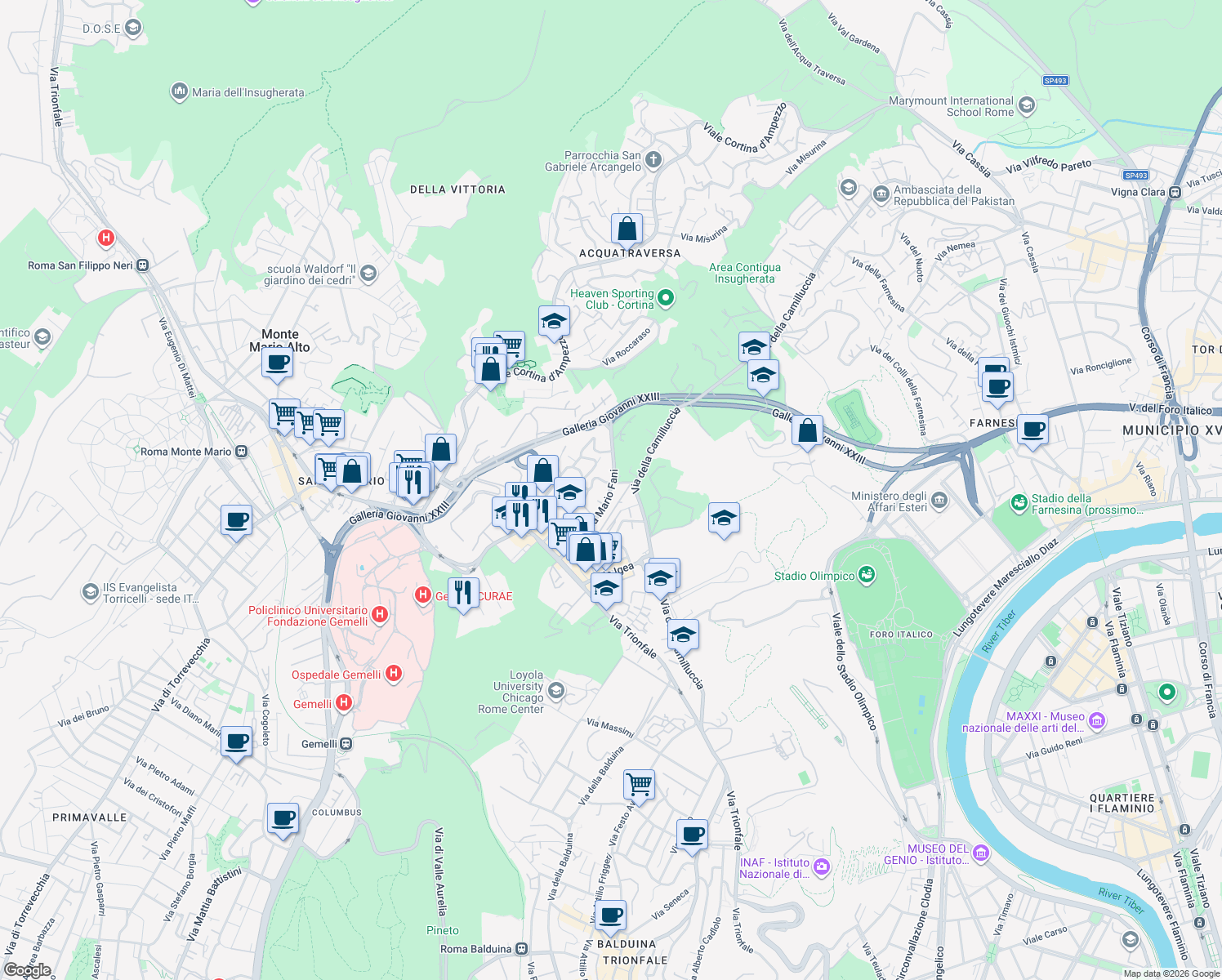Click the green stadium marker at Stadio Olimpico
The width and height of the screenshot is (1222, 980).
(x=865, y=575)
